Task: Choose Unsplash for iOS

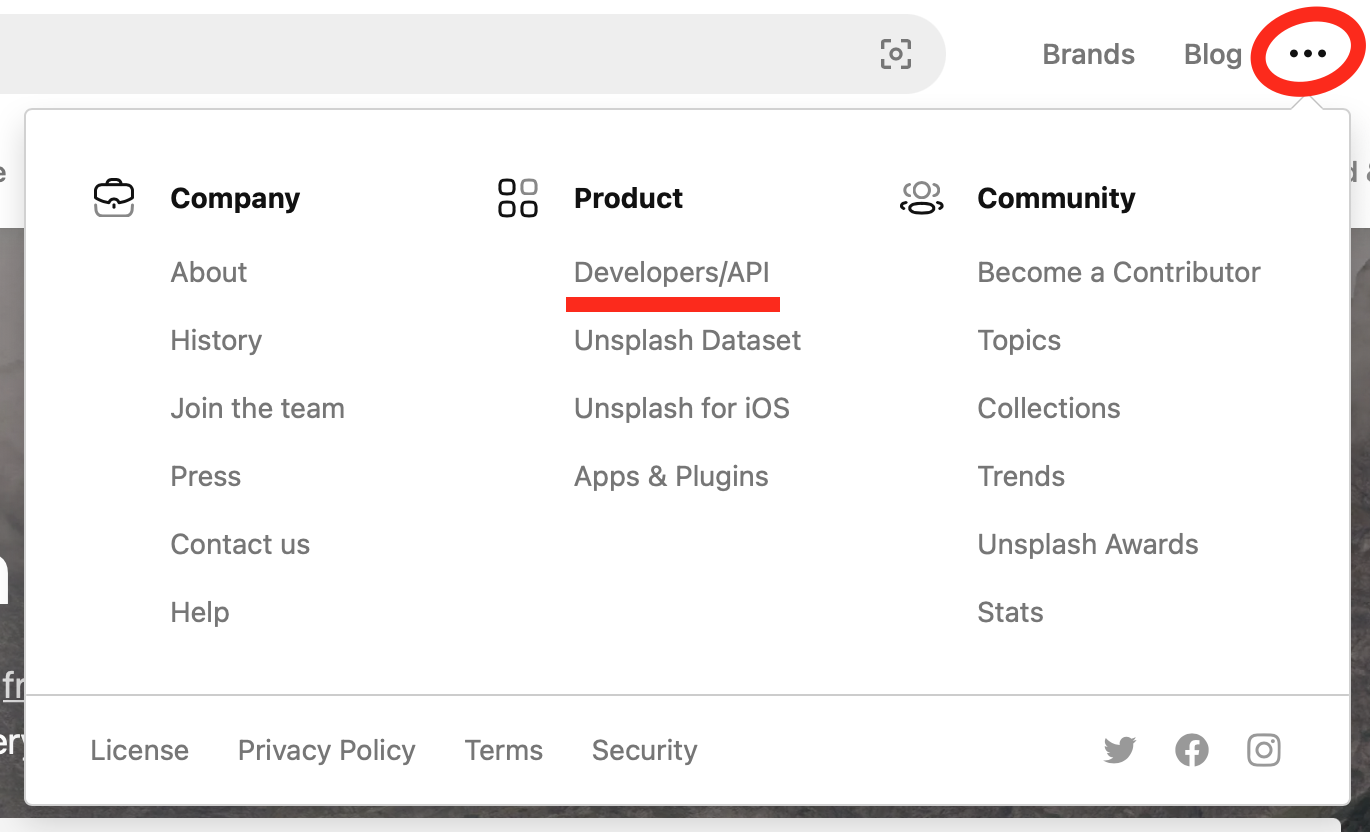Action: pyautogui.click(x=682, y=408)
